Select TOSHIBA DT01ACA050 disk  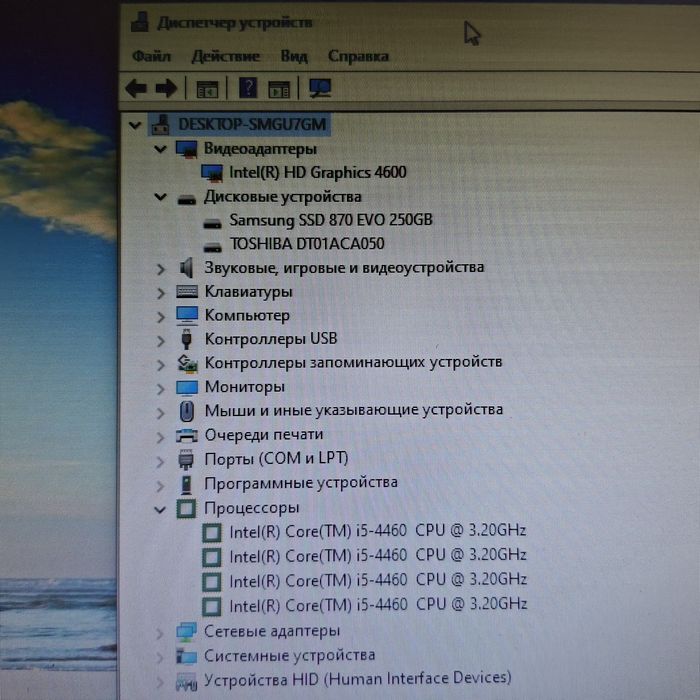pyautogui.click(x=307, y=244)
